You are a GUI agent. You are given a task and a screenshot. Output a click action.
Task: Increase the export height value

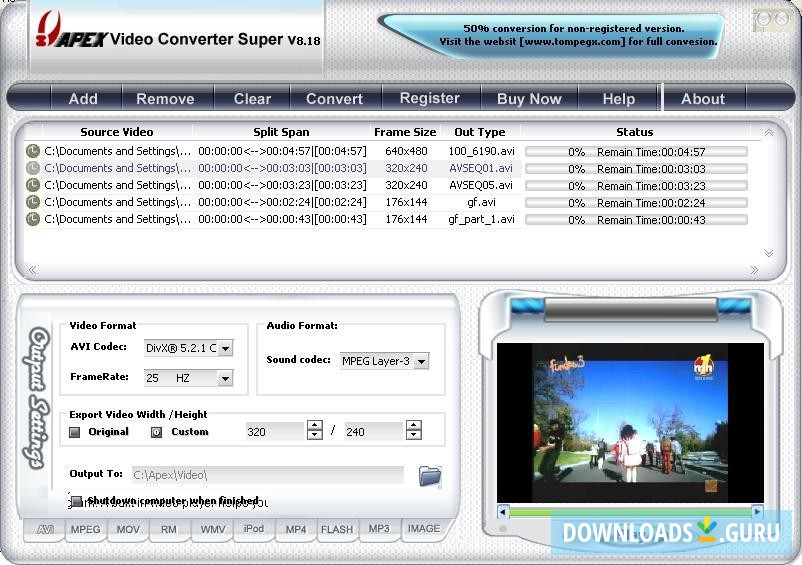click(414, 425)
